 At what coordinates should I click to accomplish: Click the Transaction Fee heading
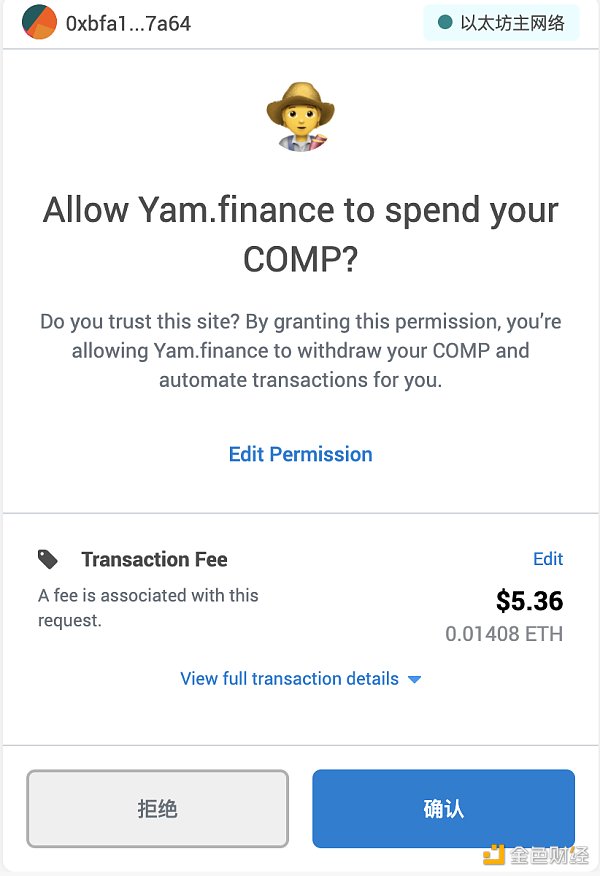pyautogui.click(x=154, y=559)
